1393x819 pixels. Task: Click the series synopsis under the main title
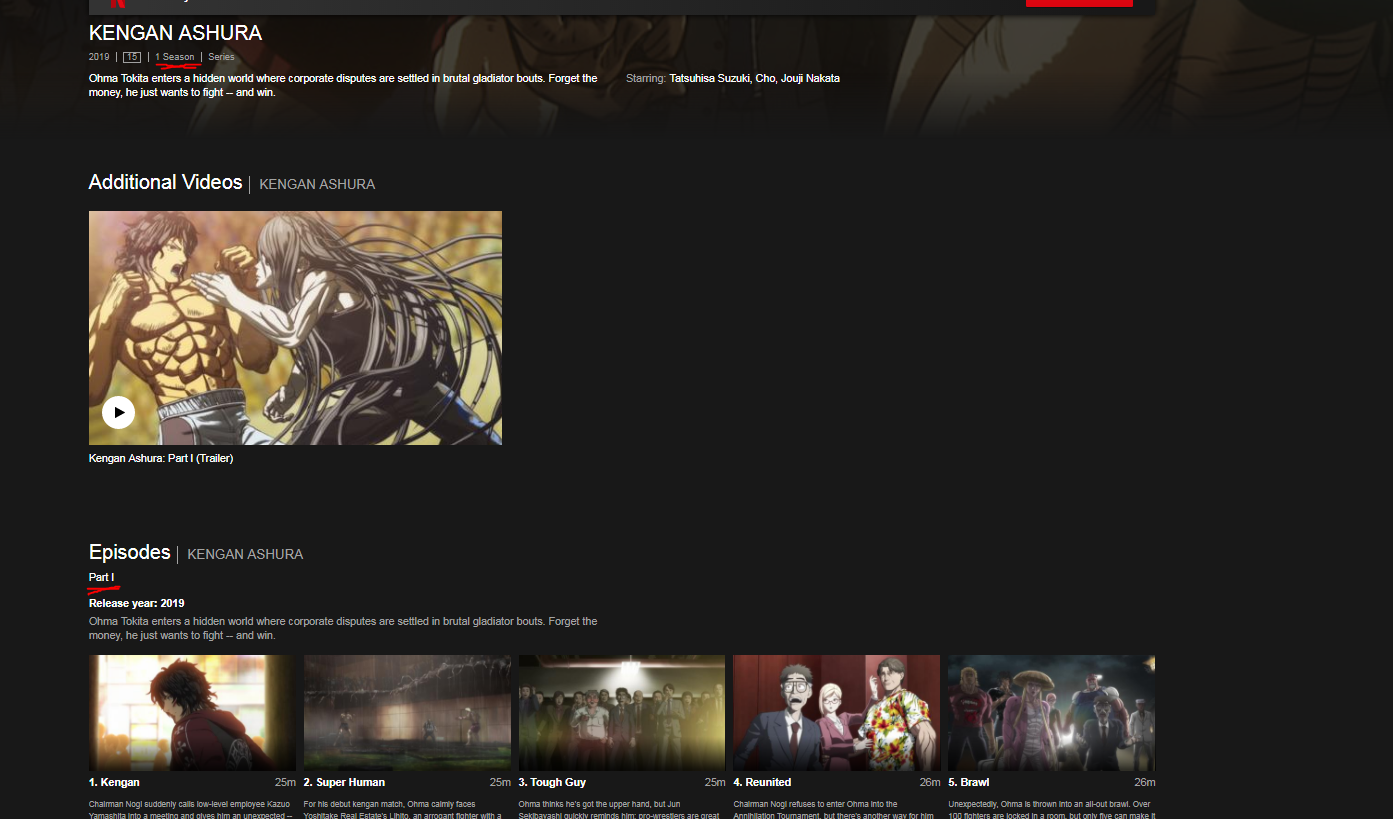(343, 85)
